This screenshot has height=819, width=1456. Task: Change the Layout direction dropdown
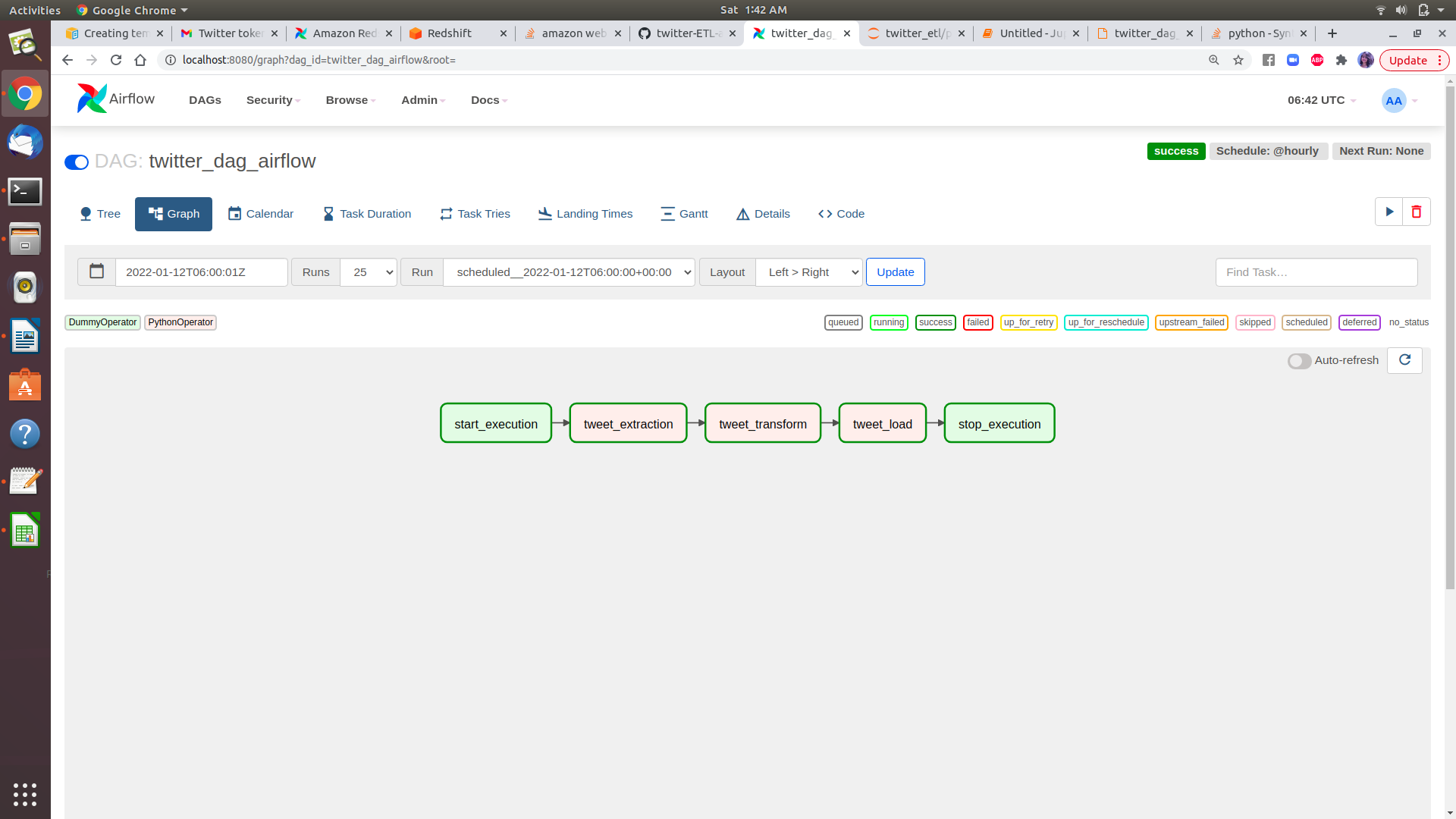pyautogui.click(x=808, y=272)
